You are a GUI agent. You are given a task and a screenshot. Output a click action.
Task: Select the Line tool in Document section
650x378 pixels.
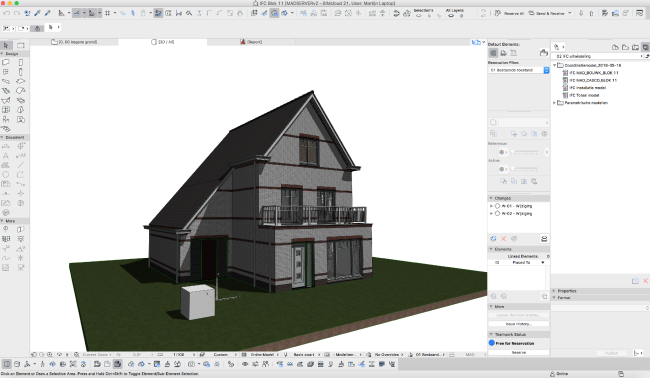[21, 165]
